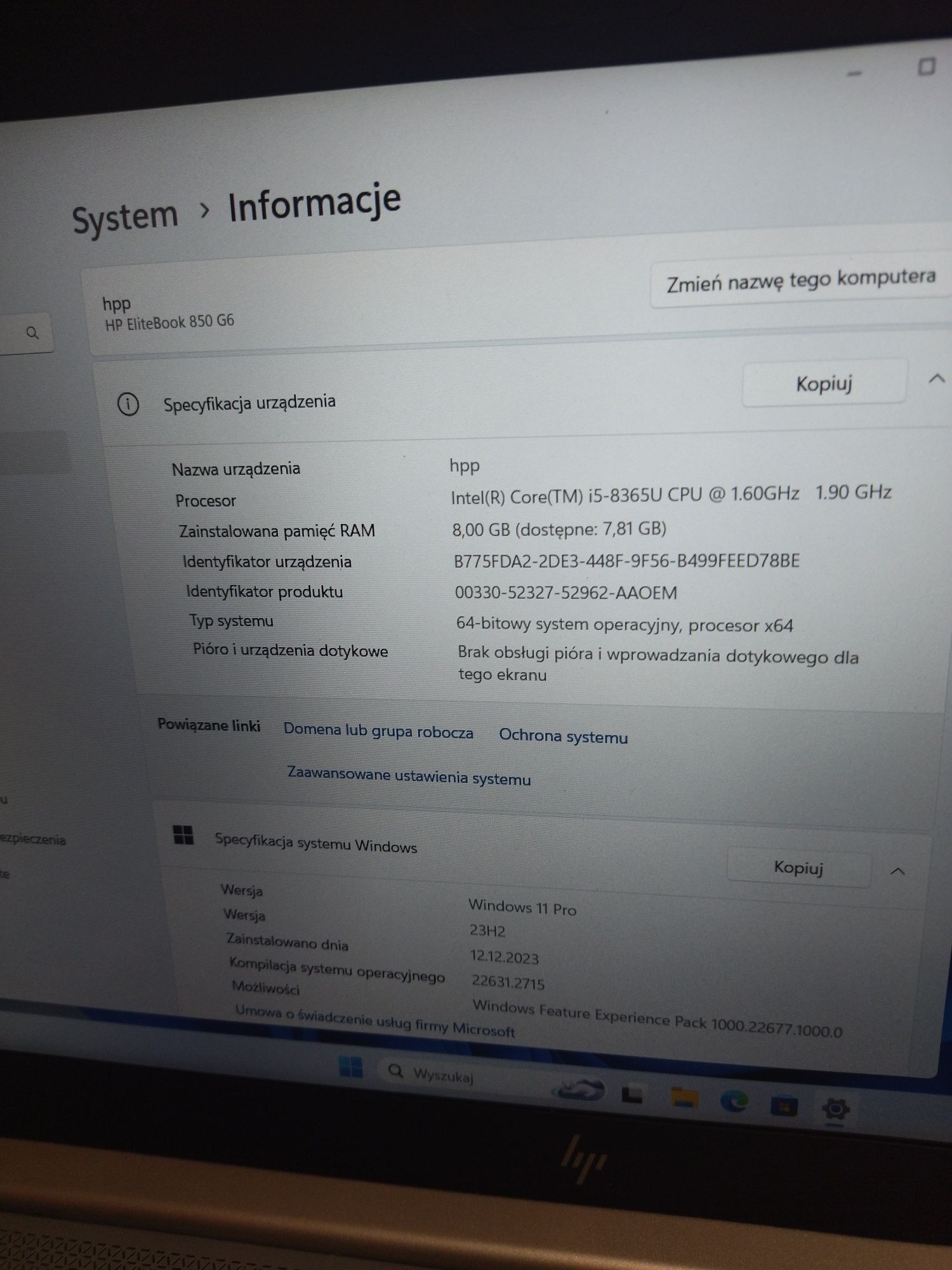Open the Ochrona systemu link
The width and height of the screenshot is (952, 1270).
tap(563, 736)
